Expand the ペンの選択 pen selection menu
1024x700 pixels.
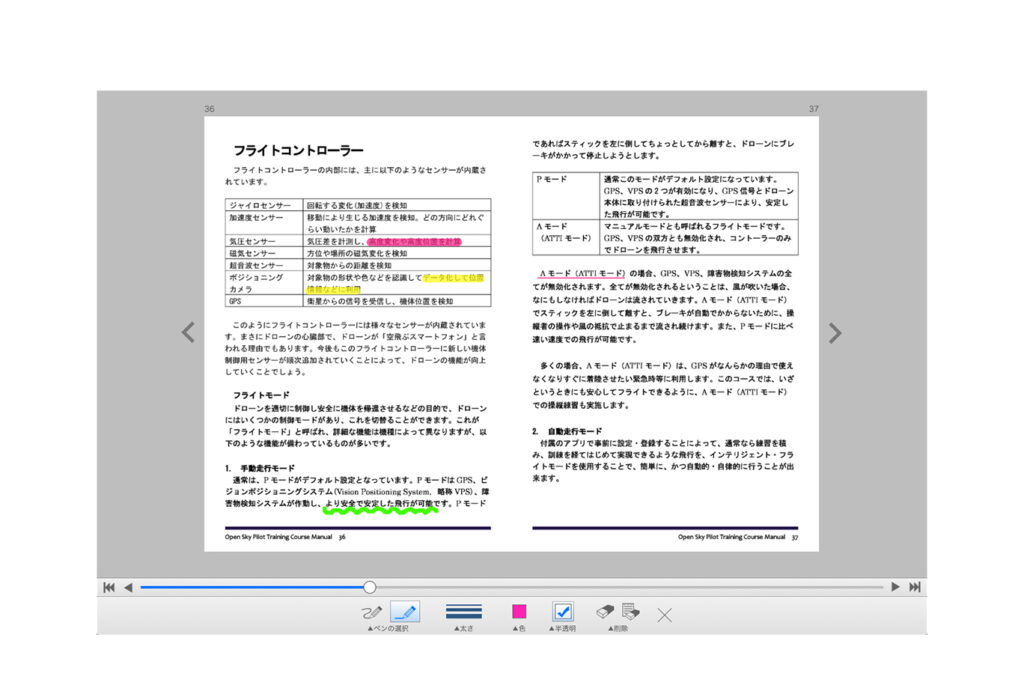(x=388, y=629)
